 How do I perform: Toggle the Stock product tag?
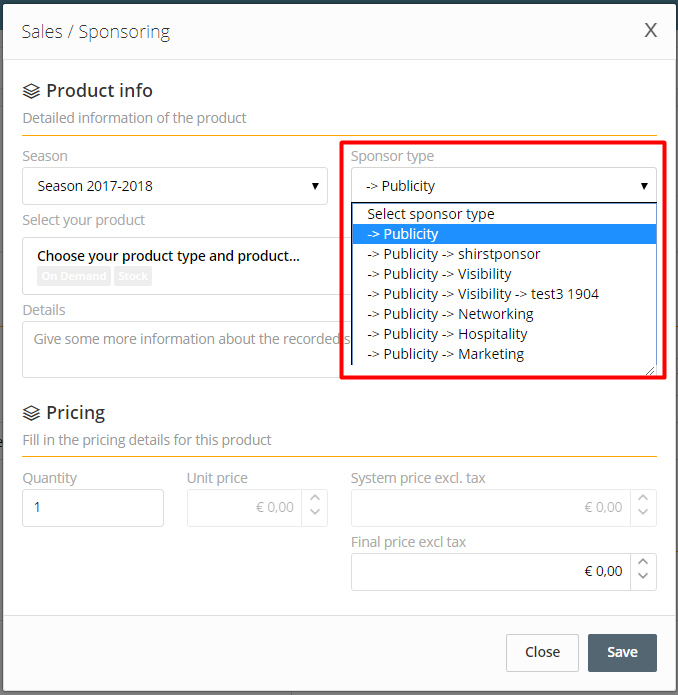tap(133, 276)
